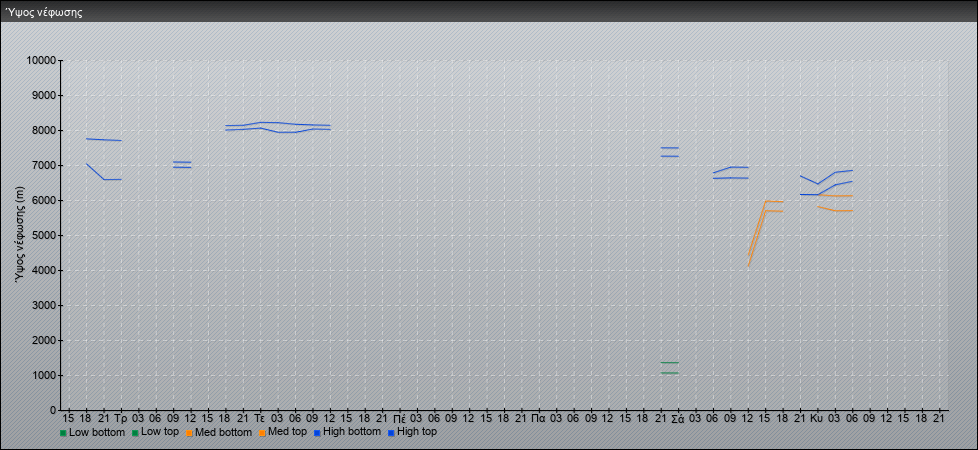This screenshot has height=450, width=978.
Task: Click the 9000 y-axis label
Action: click(x=44, y=95)
